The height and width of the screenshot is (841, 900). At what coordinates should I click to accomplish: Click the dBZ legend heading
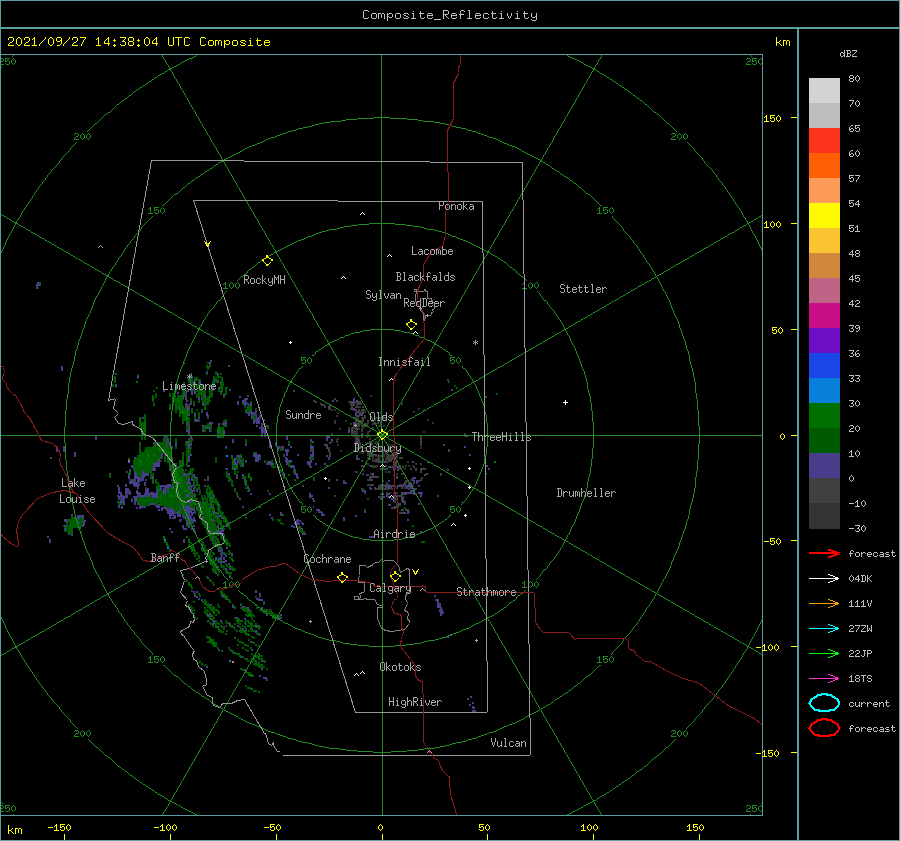pyautogui.click(x=848, y=53)
